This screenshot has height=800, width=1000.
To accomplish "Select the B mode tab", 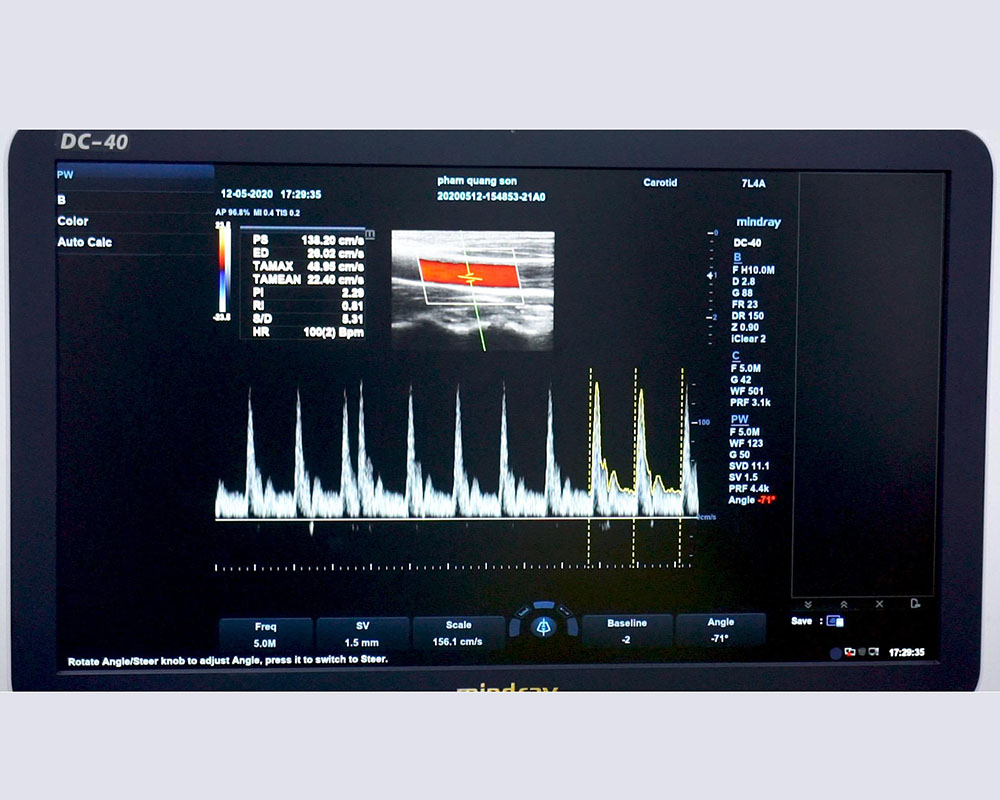I will [134, 200].
